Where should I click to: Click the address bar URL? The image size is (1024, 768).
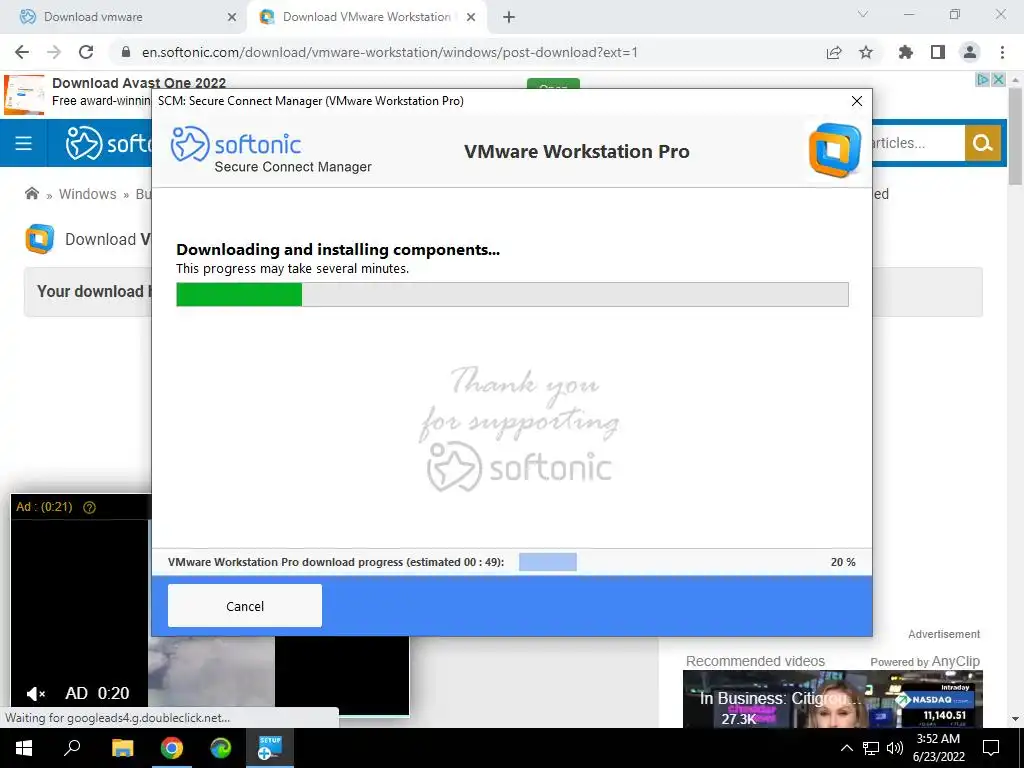[x=389, y=52]
